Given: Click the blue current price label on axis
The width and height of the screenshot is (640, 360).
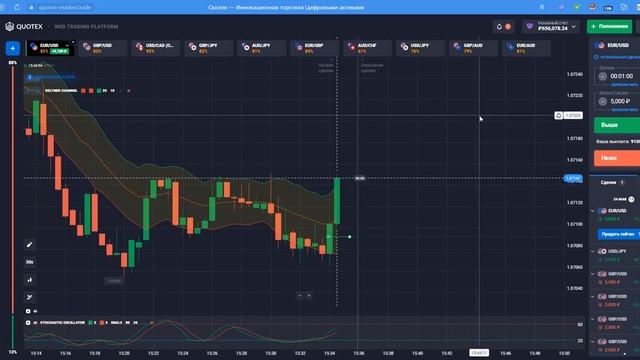Looking at the screenshot, I should click(x=573, y=178).
